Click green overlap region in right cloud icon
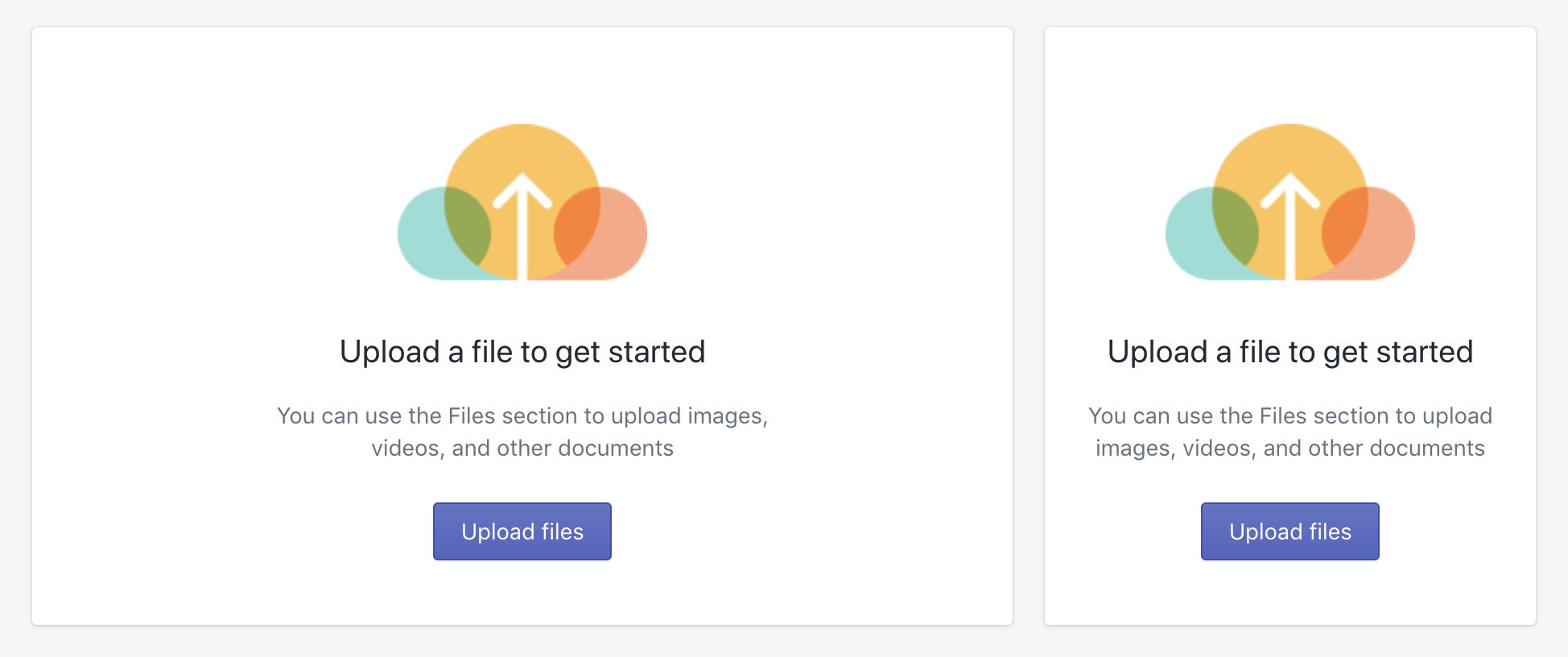The width and height of the screenshot is (1568, 657). tap(1235, 225)
